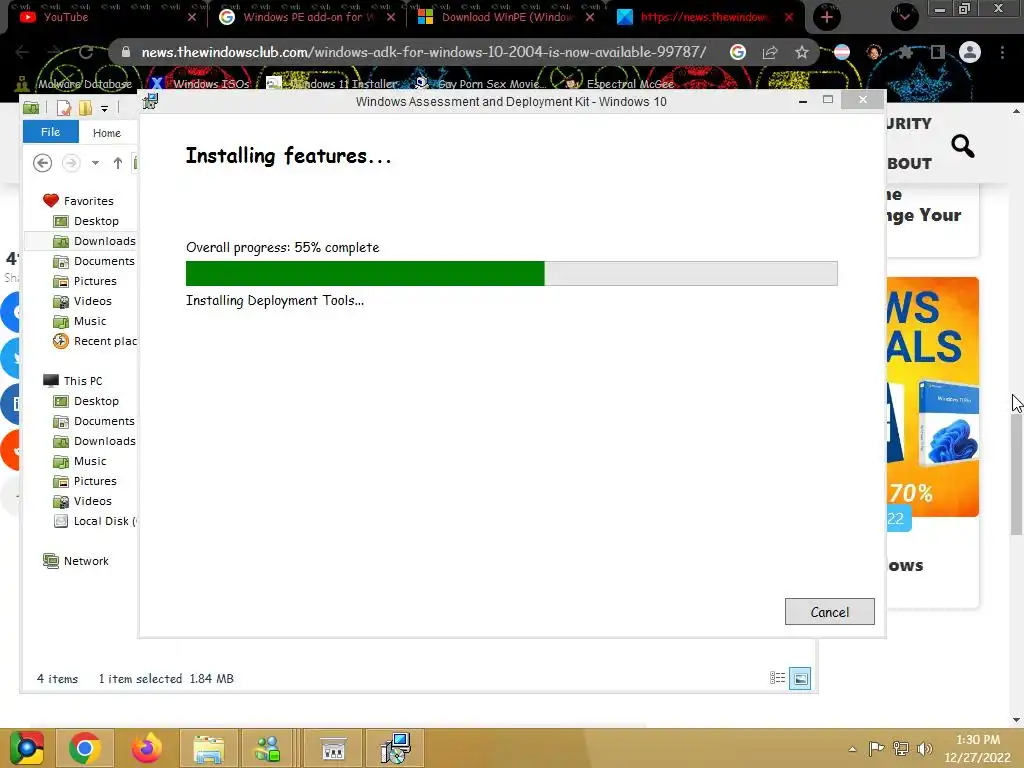
Task: Switch Explorer to details view
Action: [777, 678]
